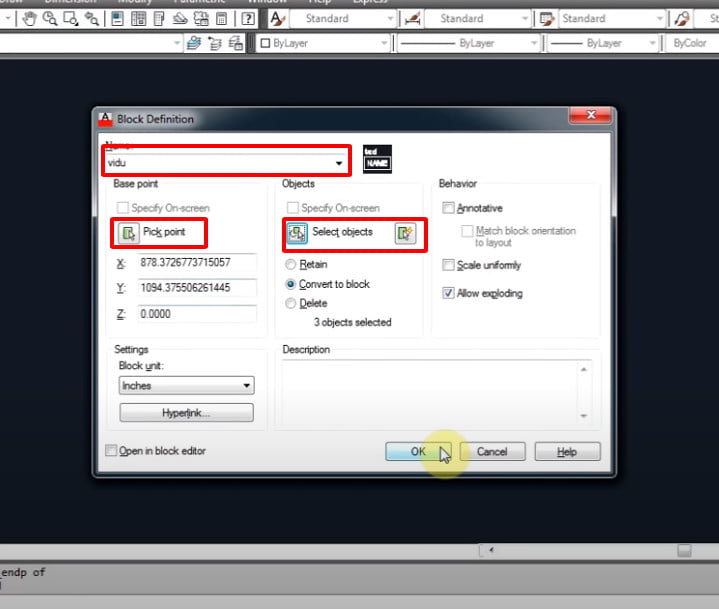Screen dimensions: 719x609
Task: Check Specify On-screen under Objects
Action: coord(293,208)
